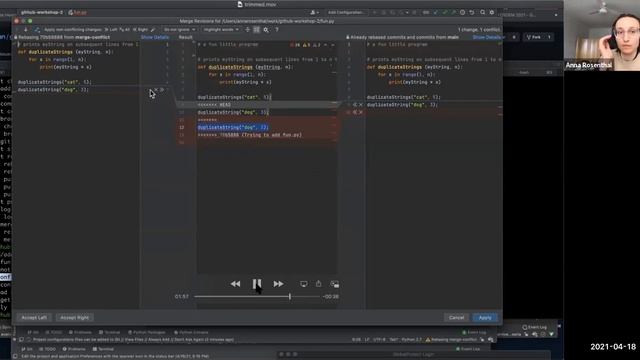Click the Accept Left button
Image resolution: width=640 pixels, height=360 pixels.
34,318
